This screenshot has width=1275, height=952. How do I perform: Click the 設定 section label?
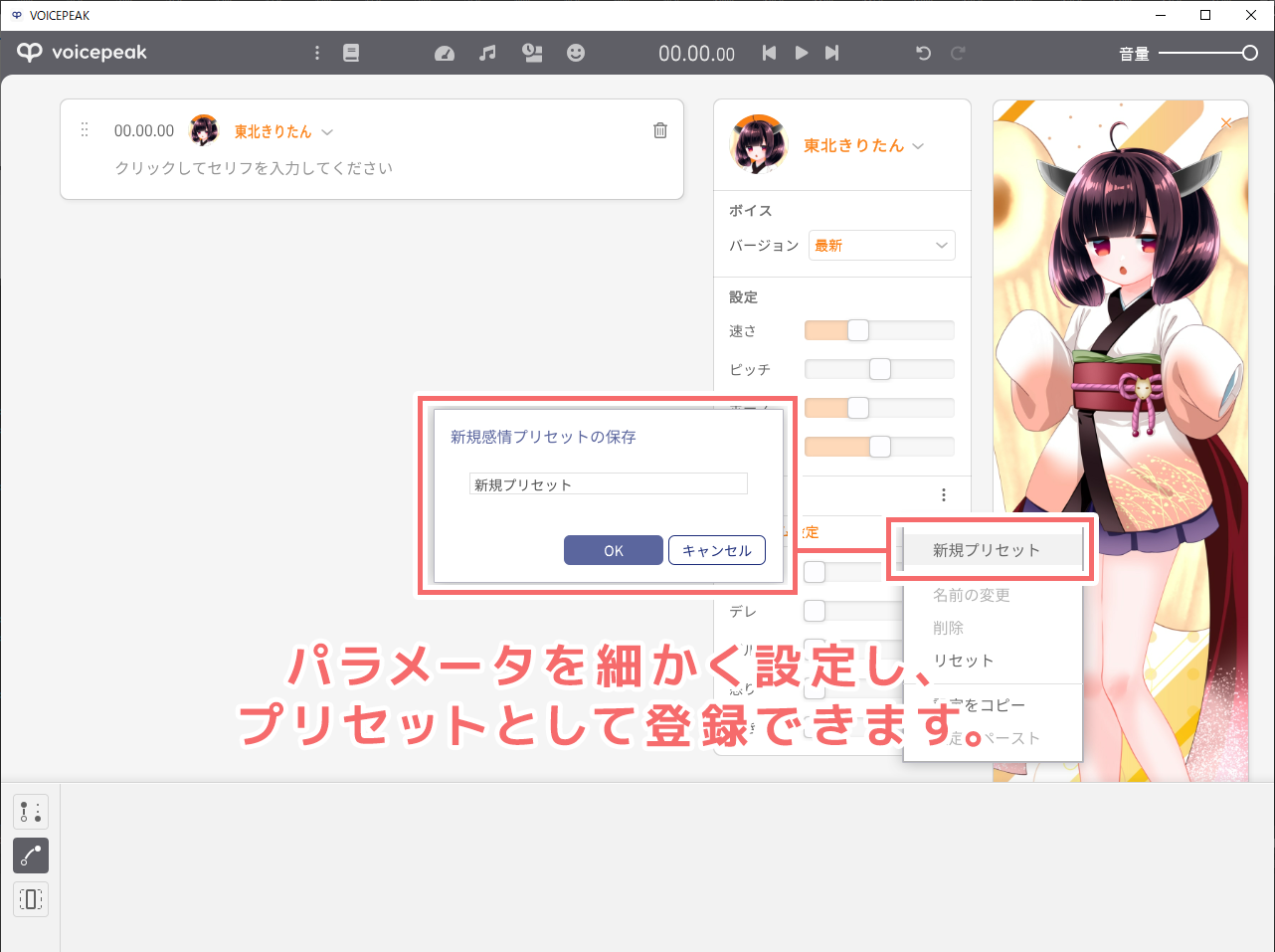pyautogui.click(x=743, y=297)
